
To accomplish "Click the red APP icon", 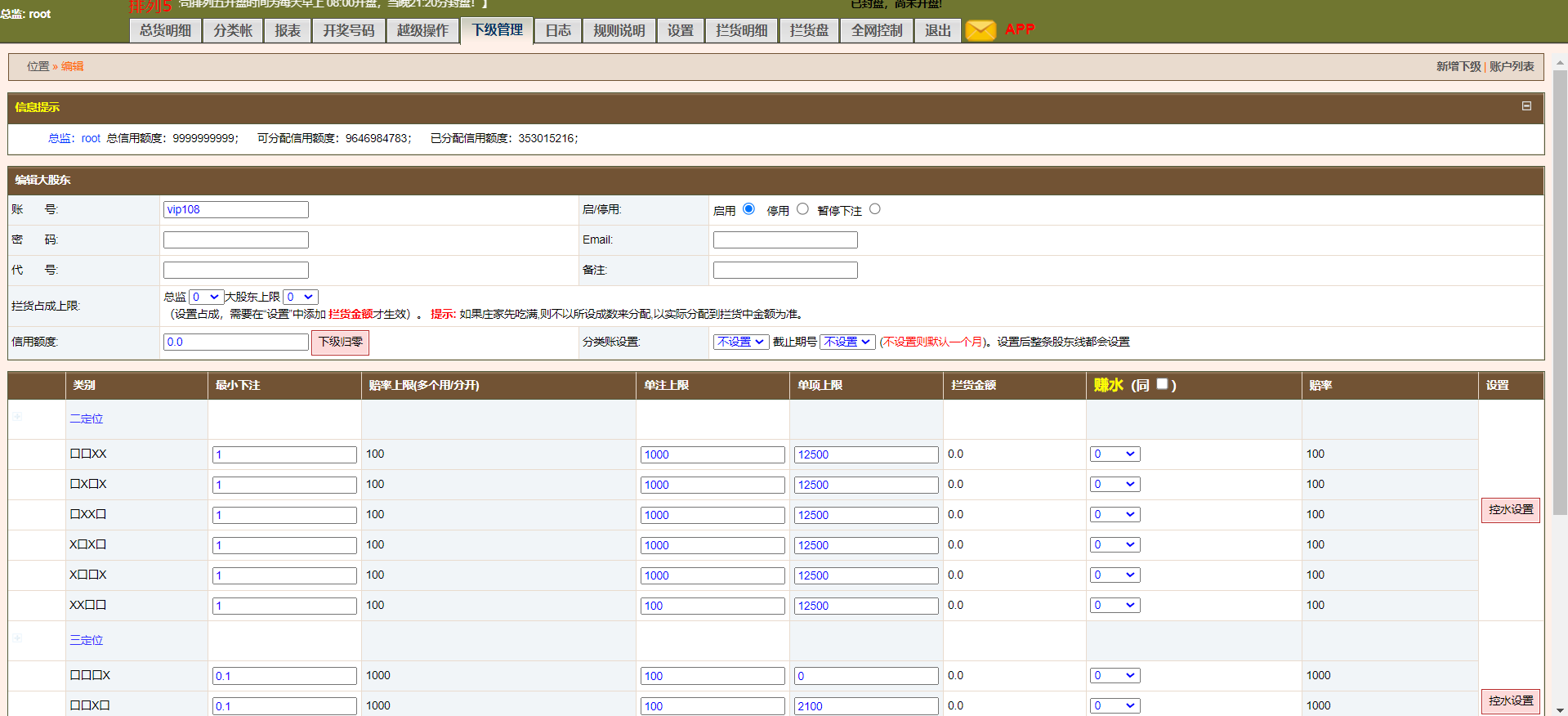I will [1020, 29].
